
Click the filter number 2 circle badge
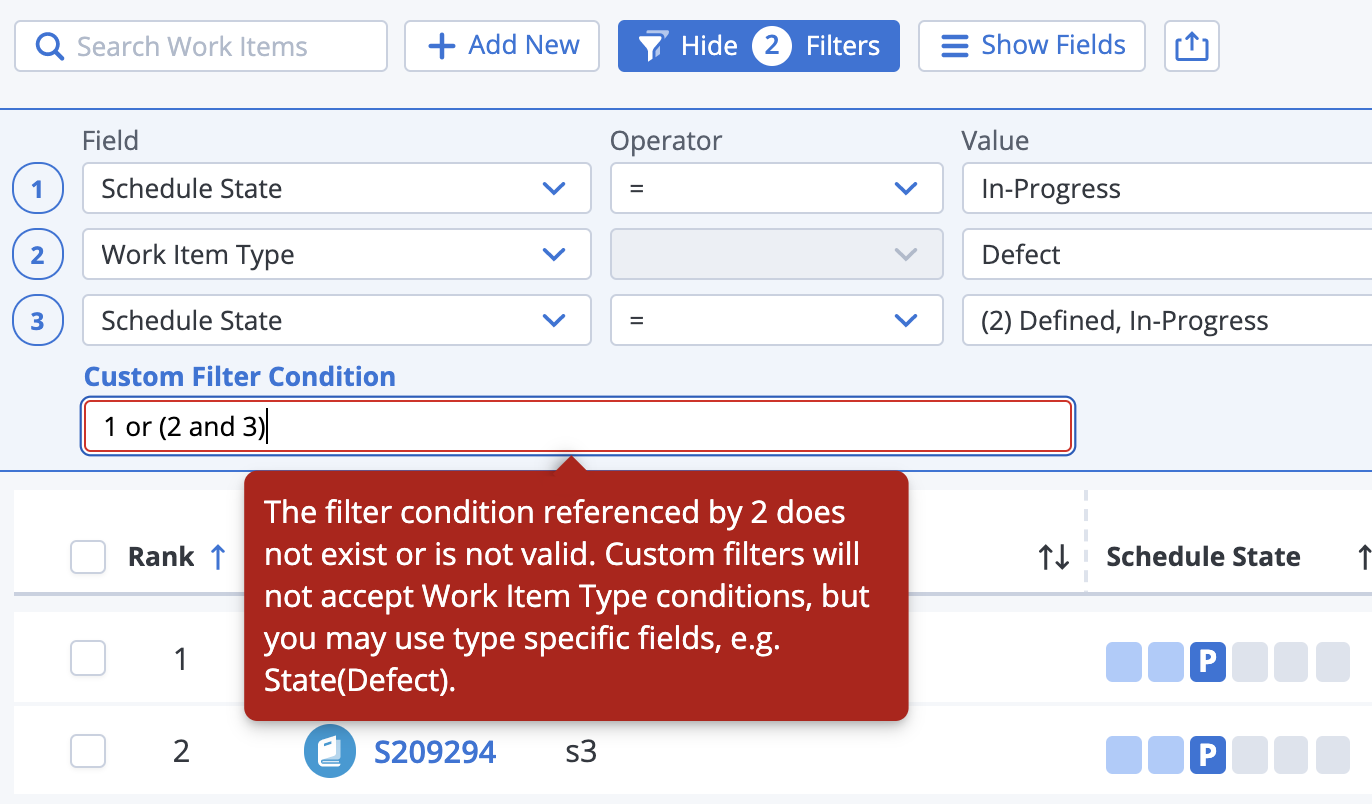click(38, 255)
